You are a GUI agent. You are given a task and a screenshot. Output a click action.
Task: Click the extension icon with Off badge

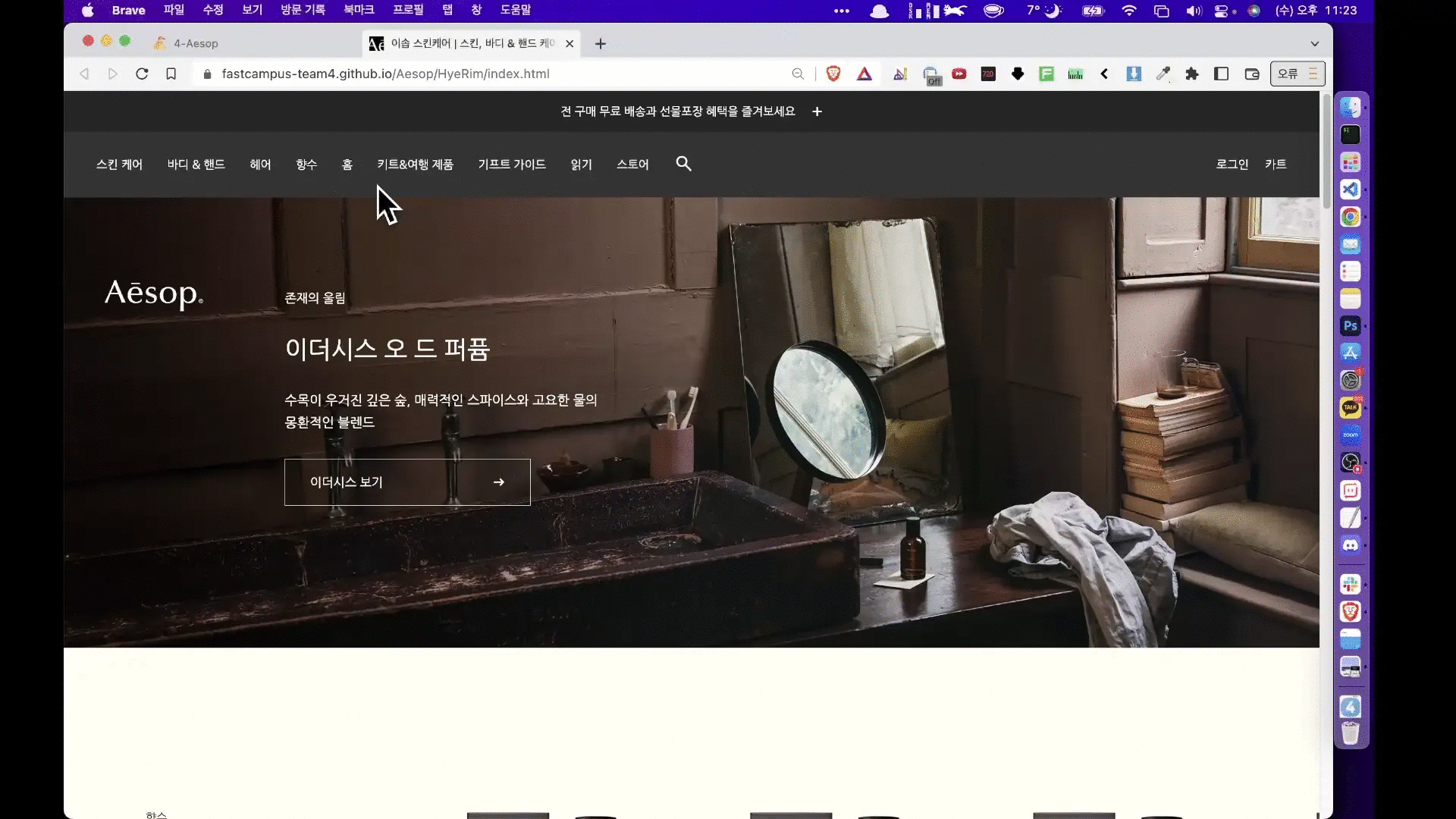[x=931, y=75]
